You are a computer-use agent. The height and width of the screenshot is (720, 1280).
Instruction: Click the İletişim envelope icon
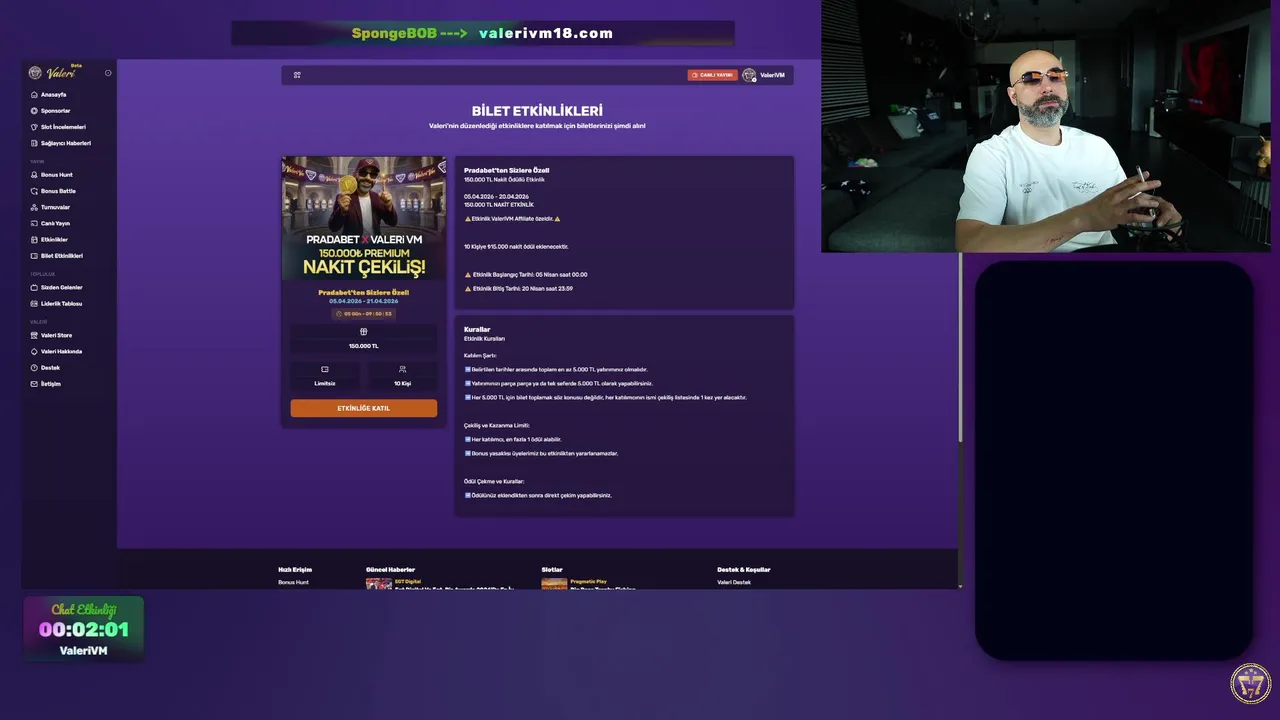click(x=34, y=384)
